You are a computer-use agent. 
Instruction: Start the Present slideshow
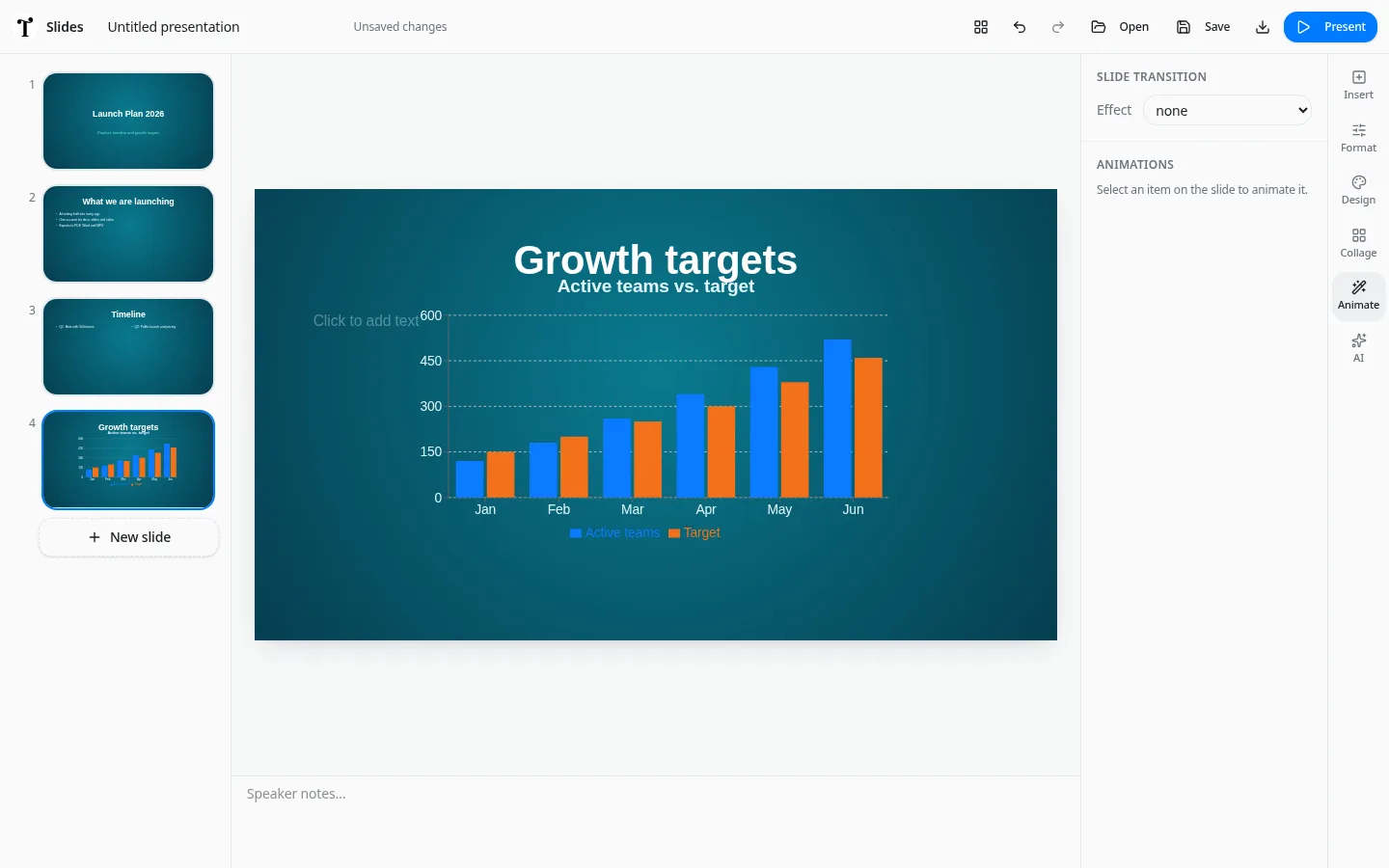1330,27
